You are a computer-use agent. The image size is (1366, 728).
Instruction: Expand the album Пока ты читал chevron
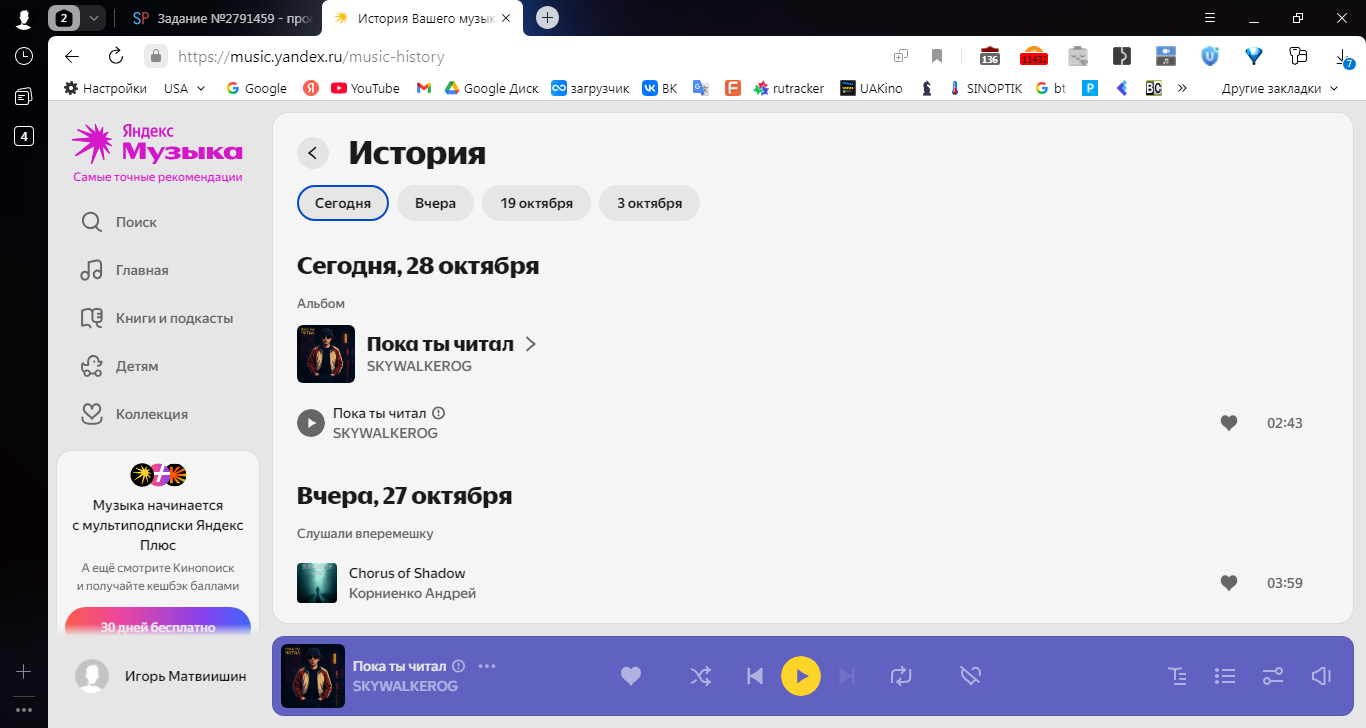(531, 344)
